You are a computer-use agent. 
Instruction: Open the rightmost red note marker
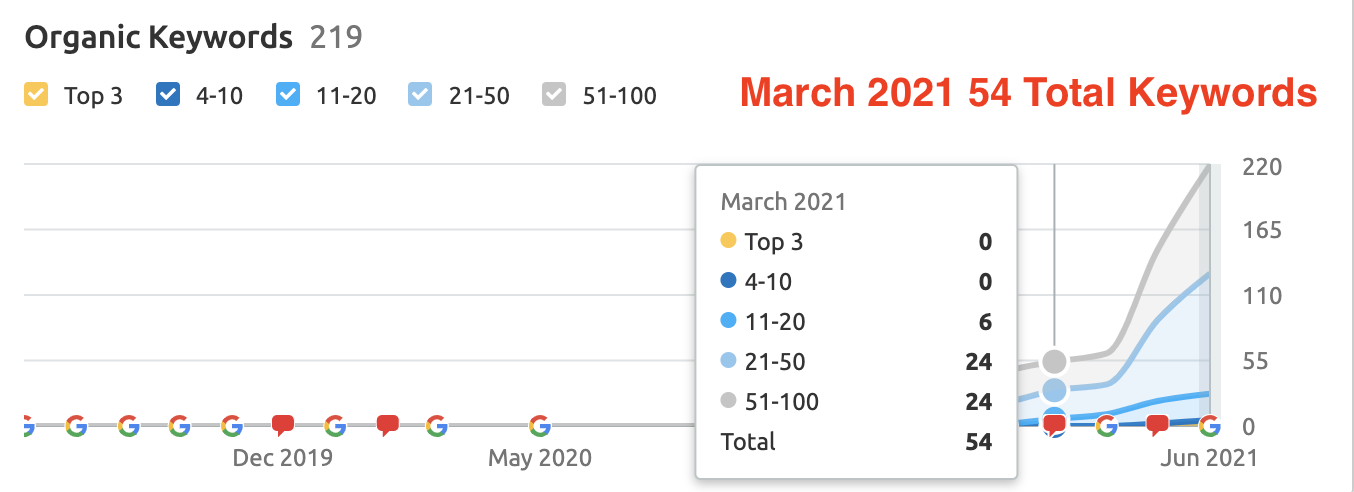point(1158,426)
